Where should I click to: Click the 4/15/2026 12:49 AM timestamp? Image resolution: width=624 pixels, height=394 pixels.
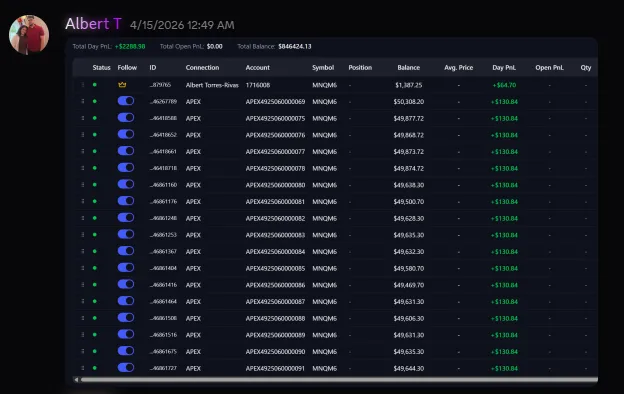182,25
